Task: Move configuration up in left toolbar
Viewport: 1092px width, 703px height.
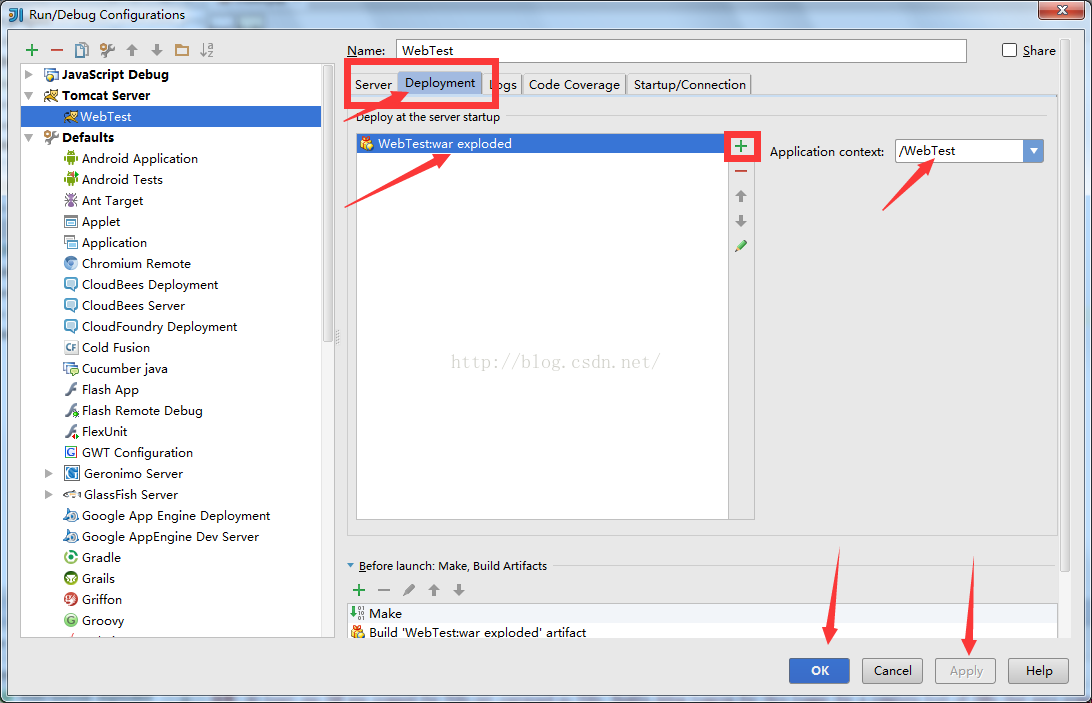Action: (x=132, y=50)
